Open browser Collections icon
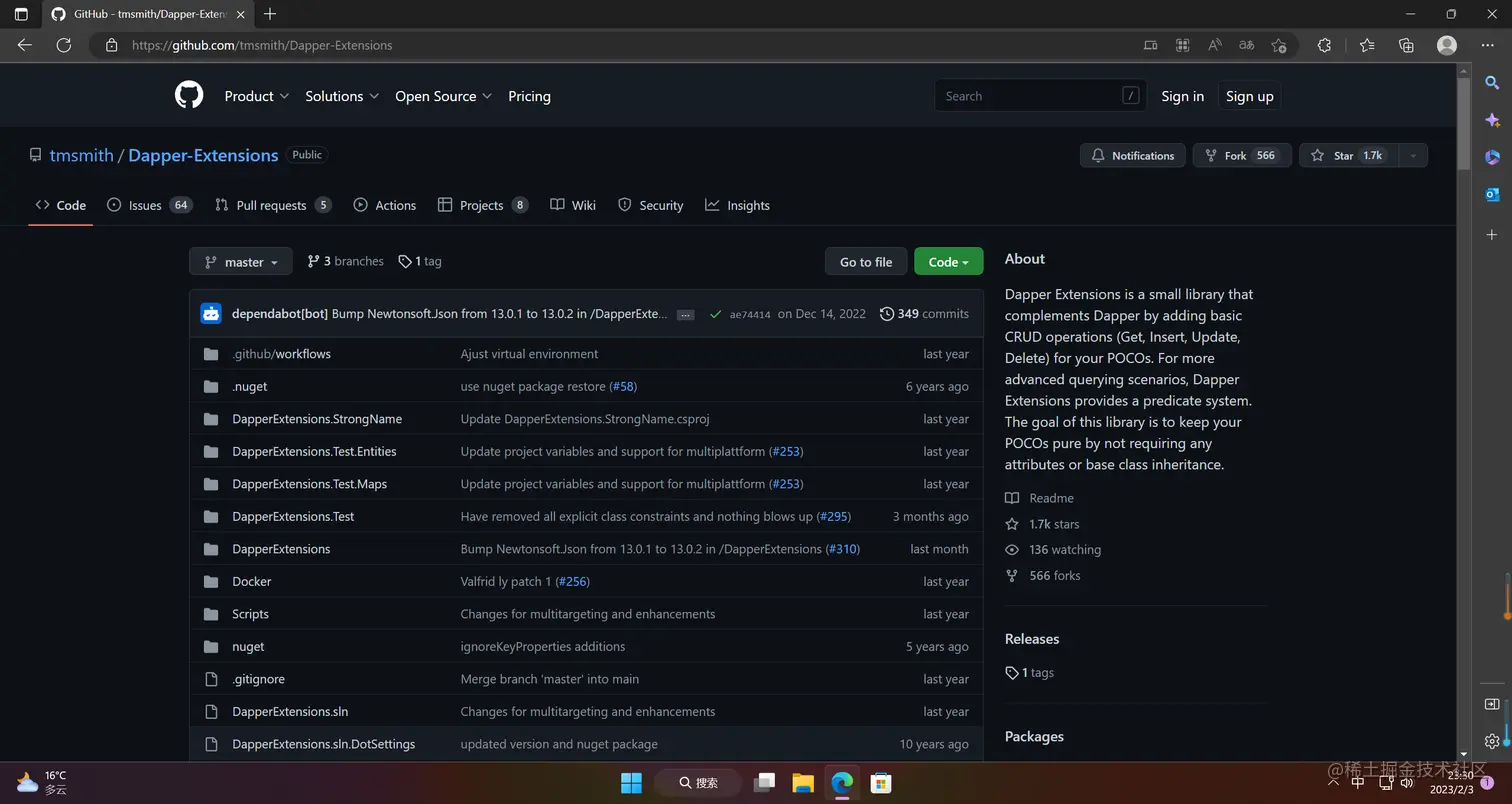Screen dimensions: 1512x804 click(1406, 45)
